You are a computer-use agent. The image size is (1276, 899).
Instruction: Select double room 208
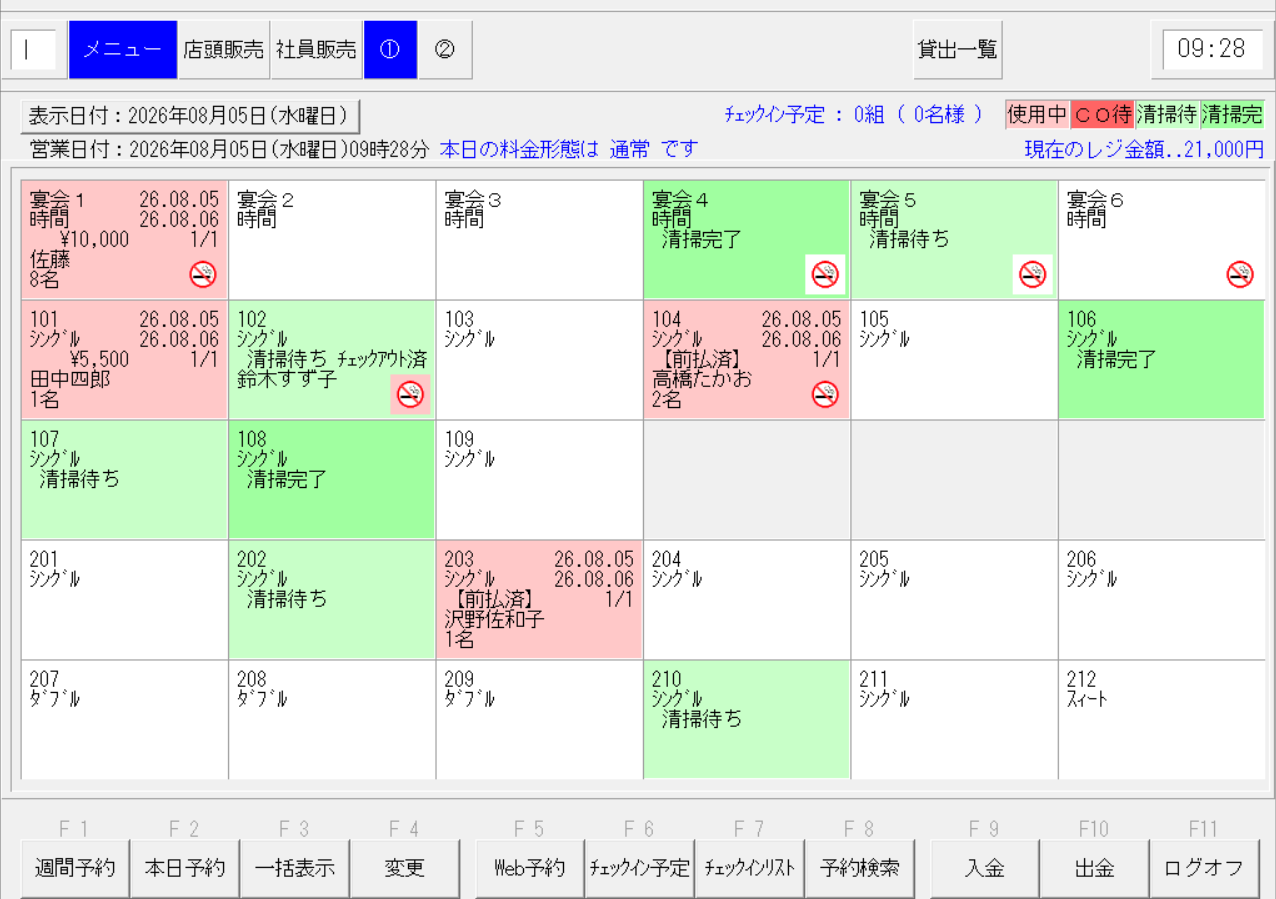click(x=332, y=720)
